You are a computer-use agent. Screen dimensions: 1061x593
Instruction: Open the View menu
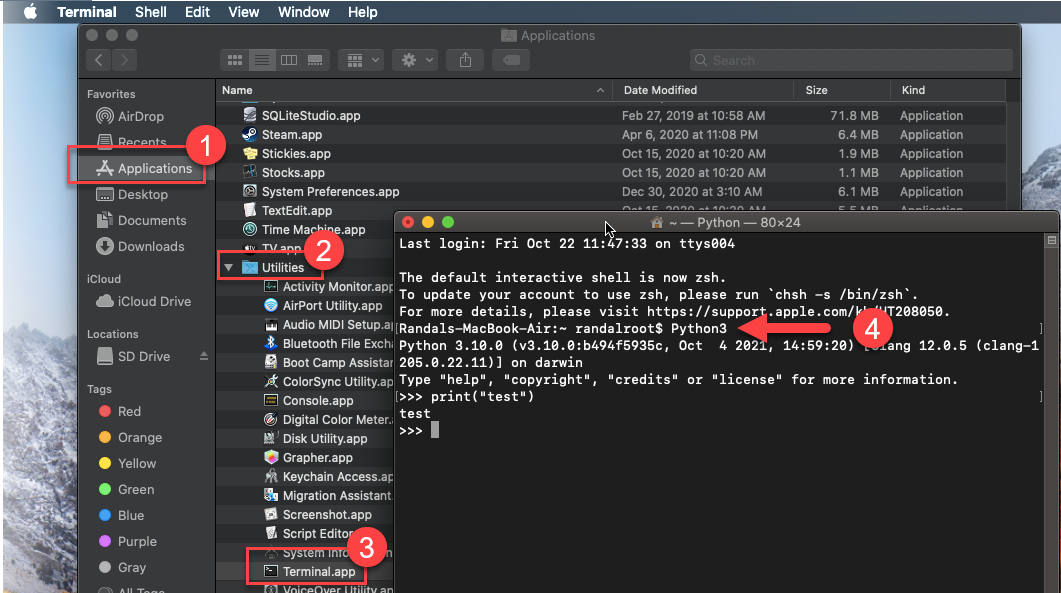pos(244,12)
